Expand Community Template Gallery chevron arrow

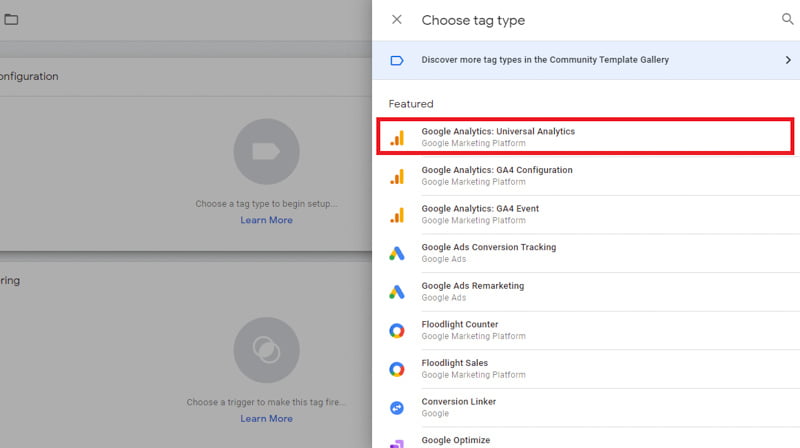coord(787,60)
